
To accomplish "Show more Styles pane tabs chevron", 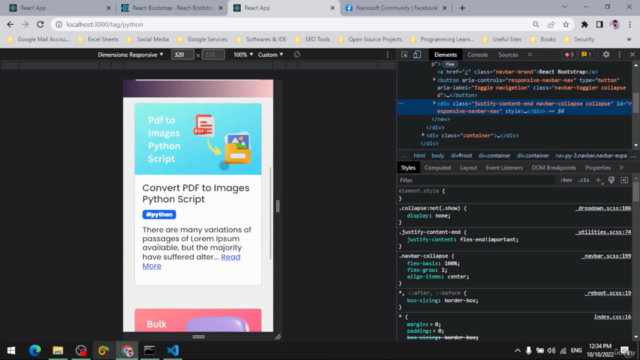I will pyautogui.click(x=621, y=168).
